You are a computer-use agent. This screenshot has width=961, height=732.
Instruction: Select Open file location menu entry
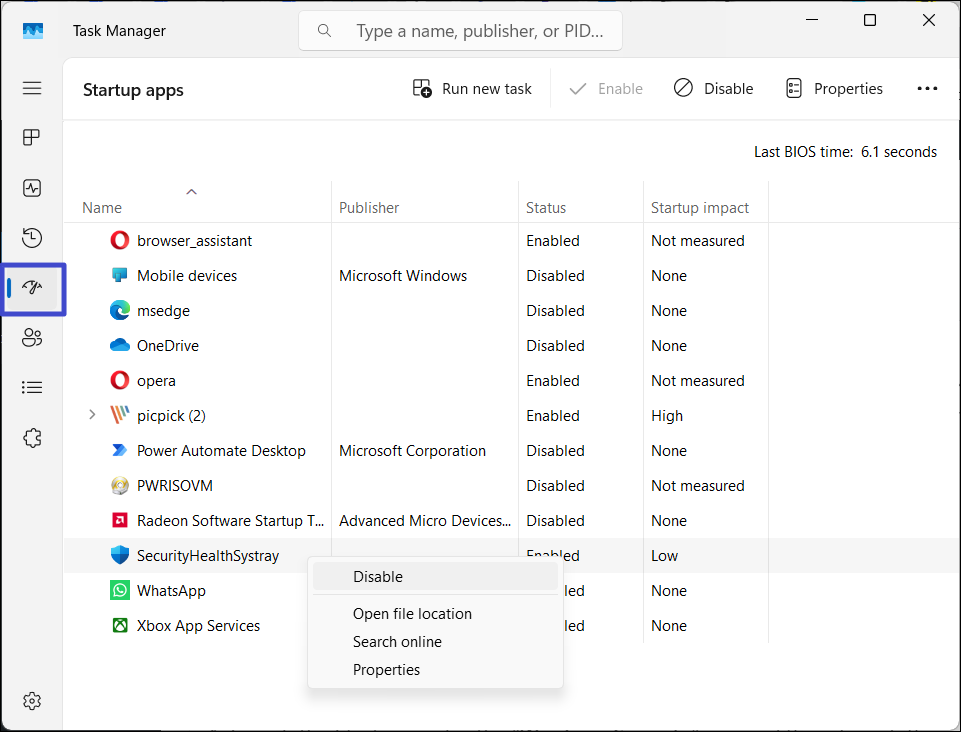click(412, 614)
